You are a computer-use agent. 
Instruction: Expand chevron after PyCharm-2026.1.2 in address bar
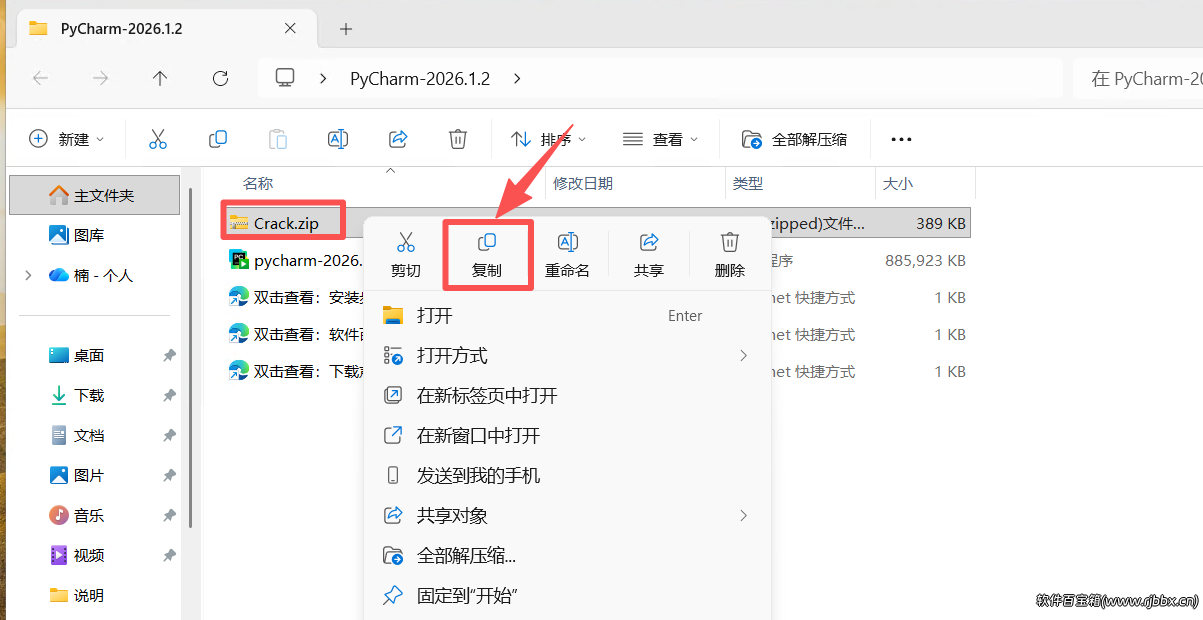pos(517,78)
